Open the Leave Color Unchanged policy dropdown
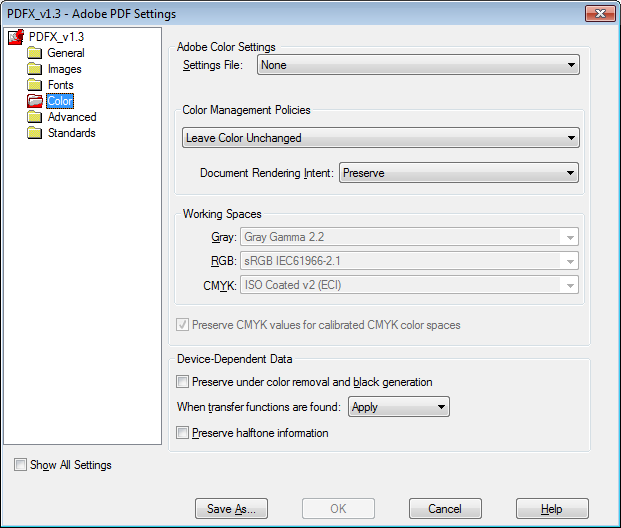The width and height of the screenshot is (621, 528). point(381,138)
